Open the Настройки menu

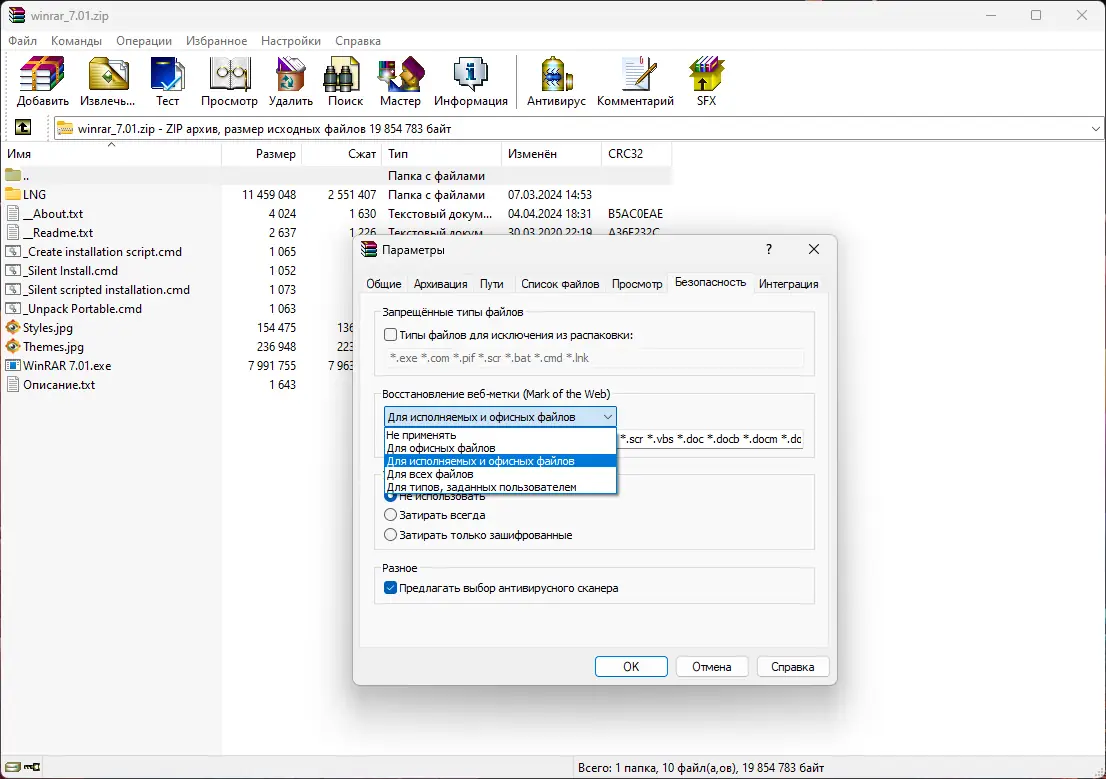tap(290, 41)
